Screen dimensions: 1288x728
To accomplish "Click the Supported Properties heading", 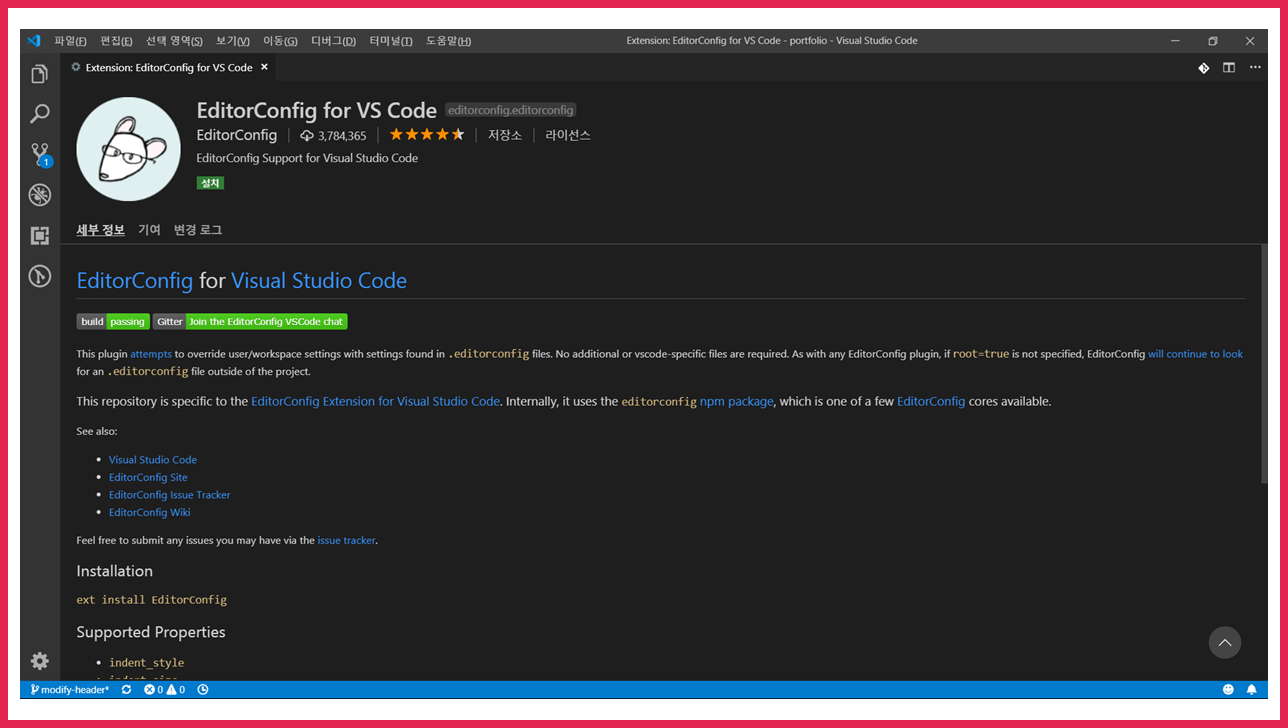I will pyautogui.click(x=151, y=632).
